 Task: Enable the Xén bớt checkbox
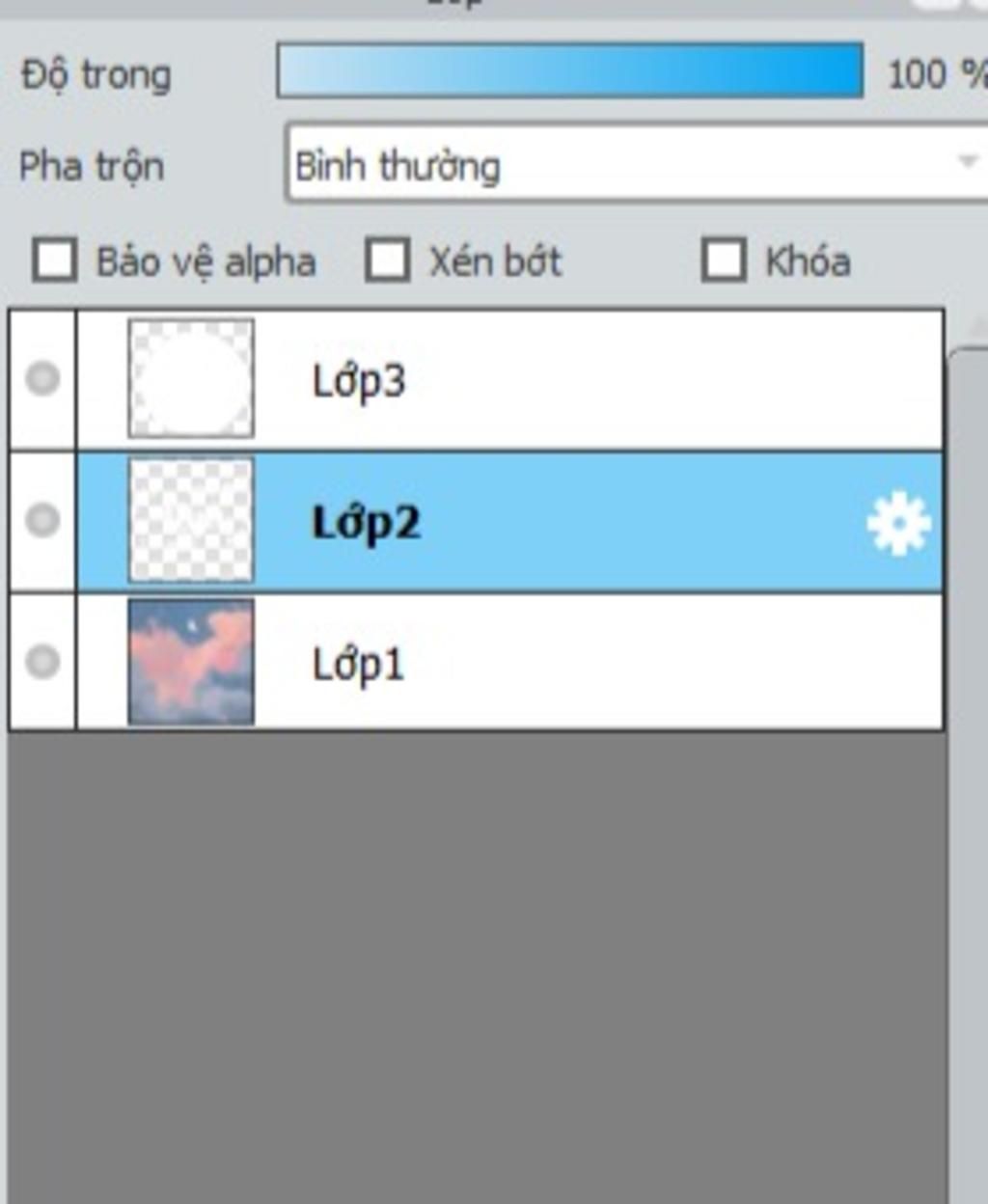pos(388,260)
